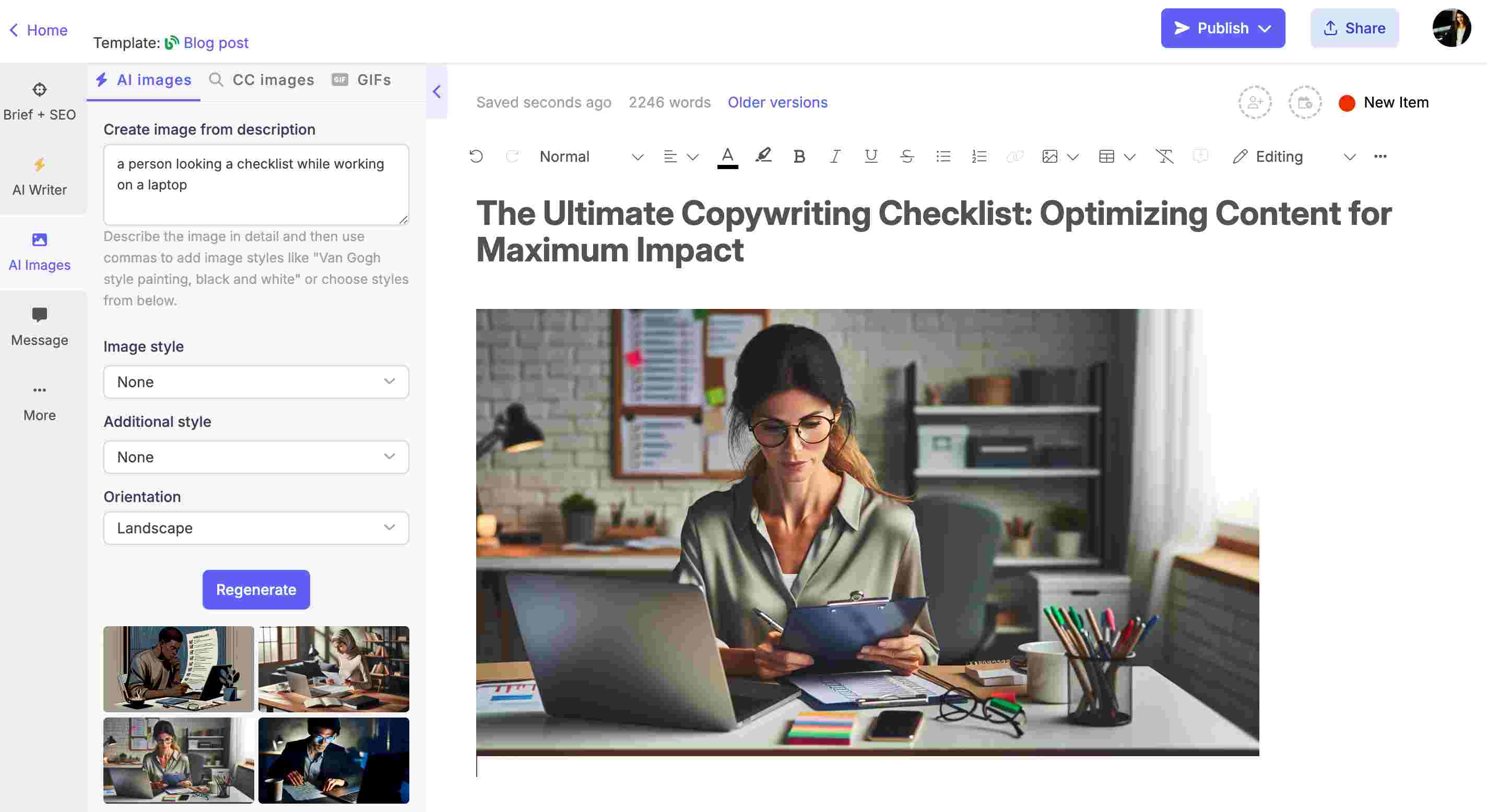
Task: Toggle italic formatting on text
Action: tap(835, 156)
